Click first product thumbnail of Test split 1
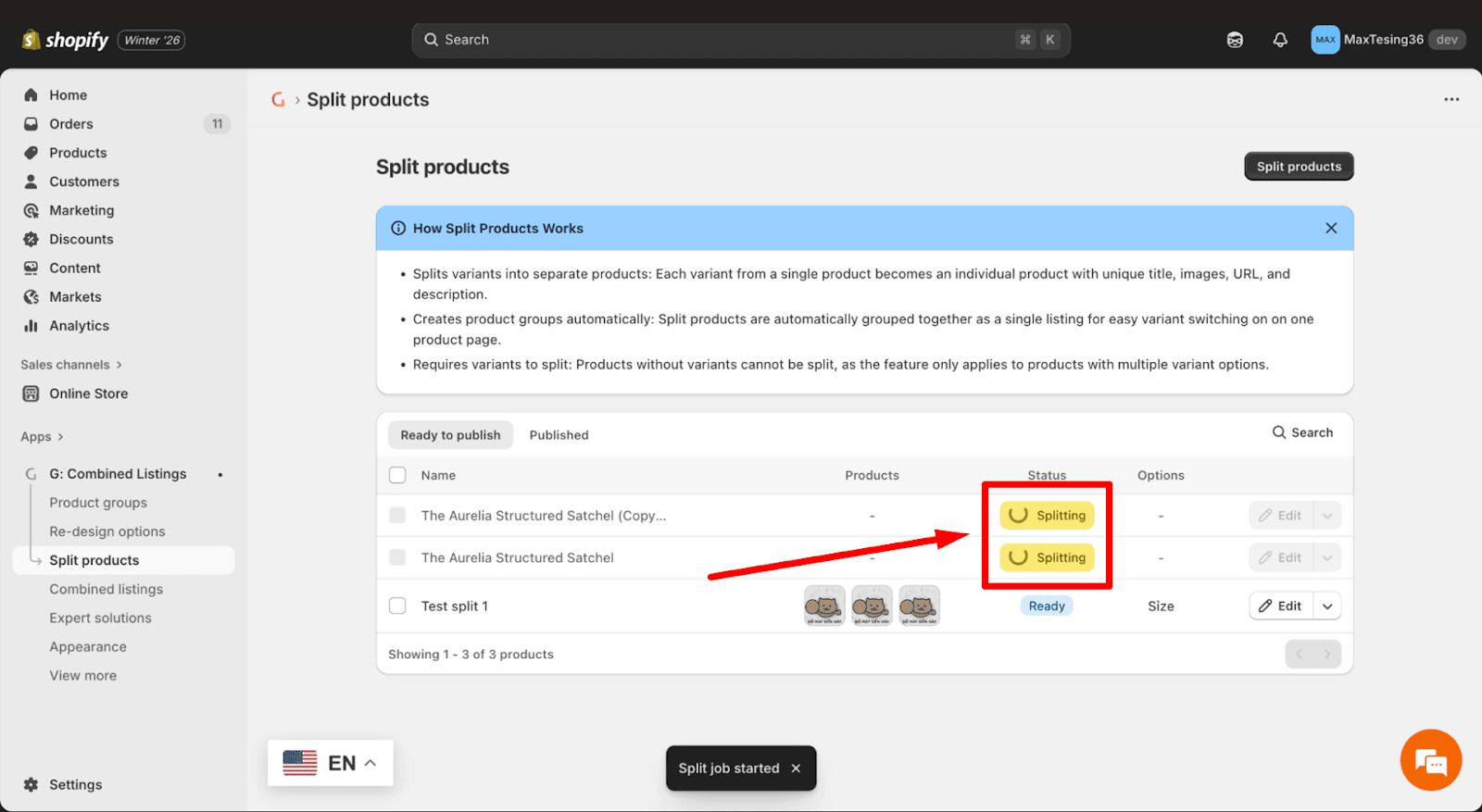This screenshot has width=1482, height=812. (824, 606)
